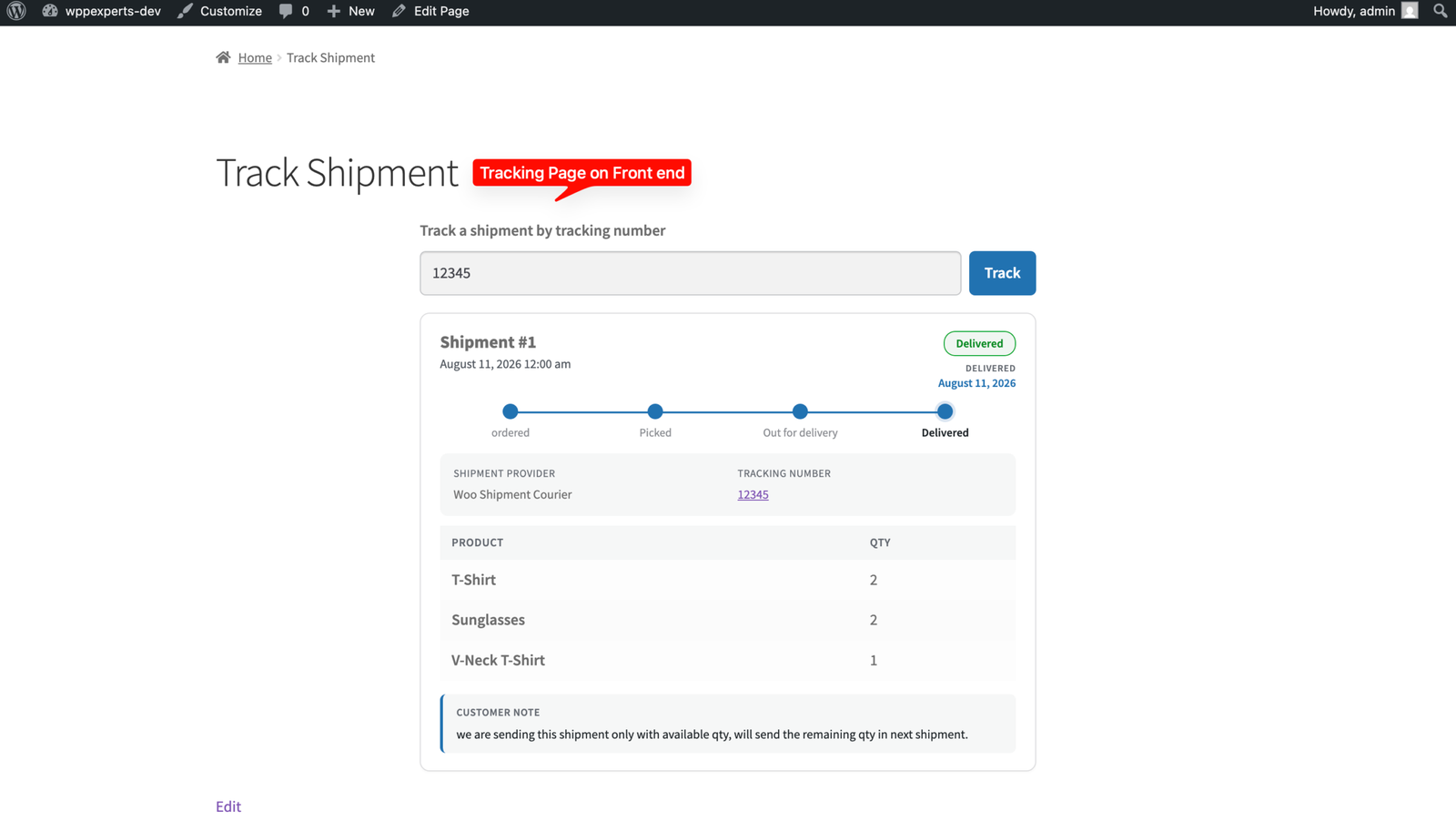Click the V-Neck T-Shirt quantity 1
The width and height of the screenshot is (1456, 821).
pyautogui.click(x=874, y=660)
